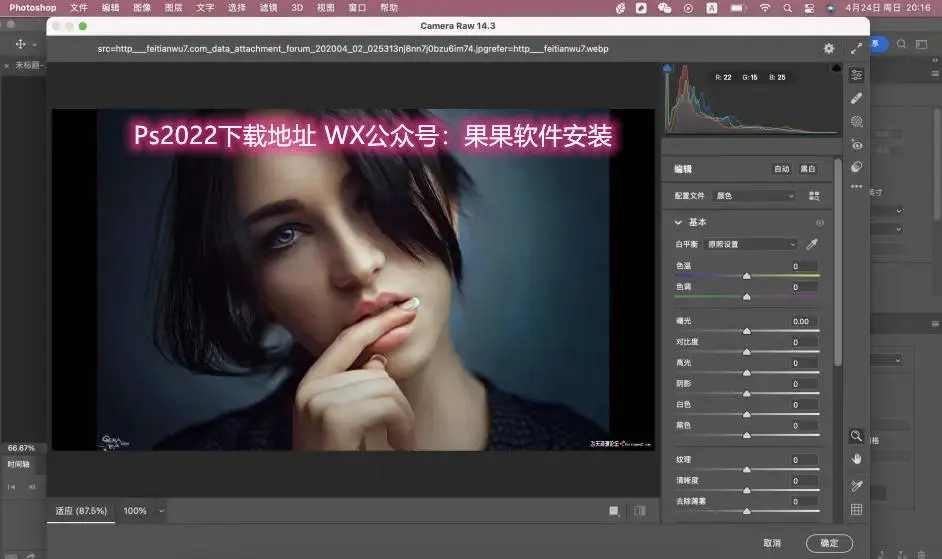Viewport: 942px width, 559px height.
Task: Open the WeChat menu bar icon
Action: [x=664, y=8]
